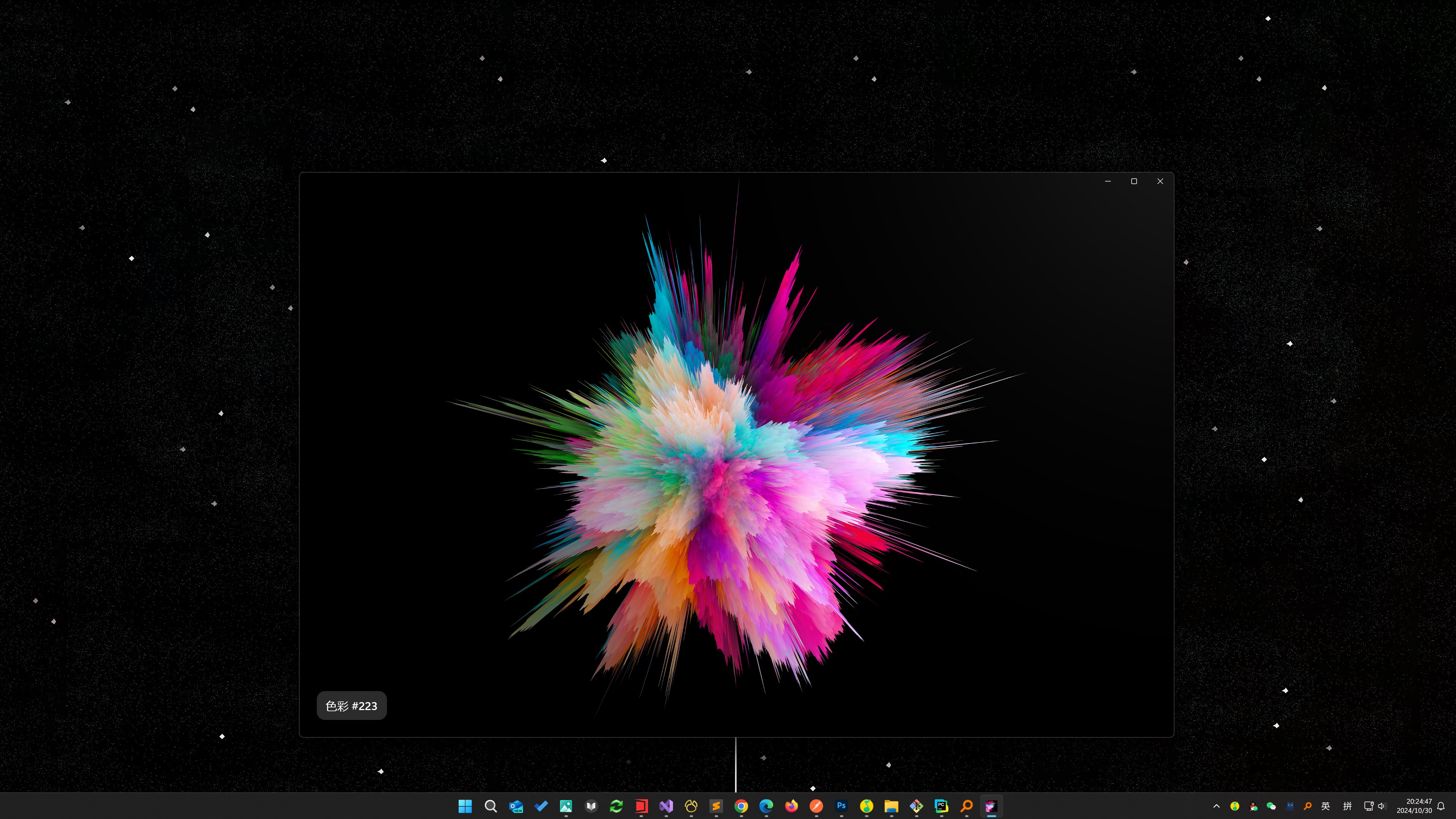Viewport: 1456px width, 819px height.
Task: Open the clock and date flyout
Action: tap(1414, 806)
